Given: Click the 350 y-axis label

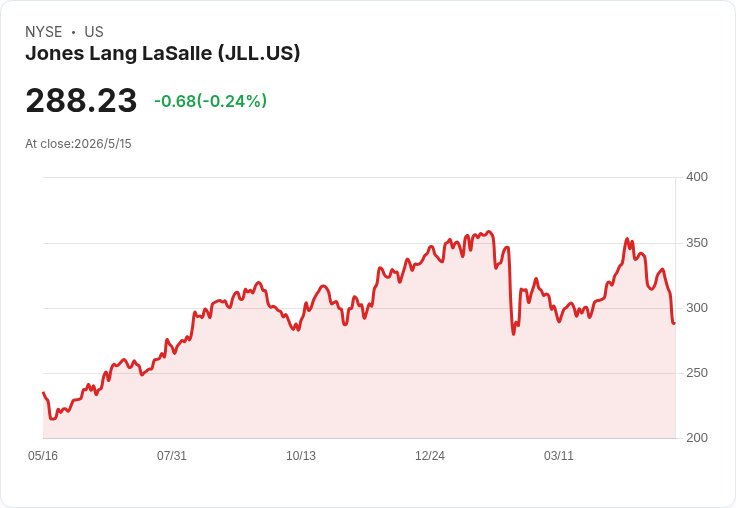Looking at the screenshot, I should [x=697, y=243].
